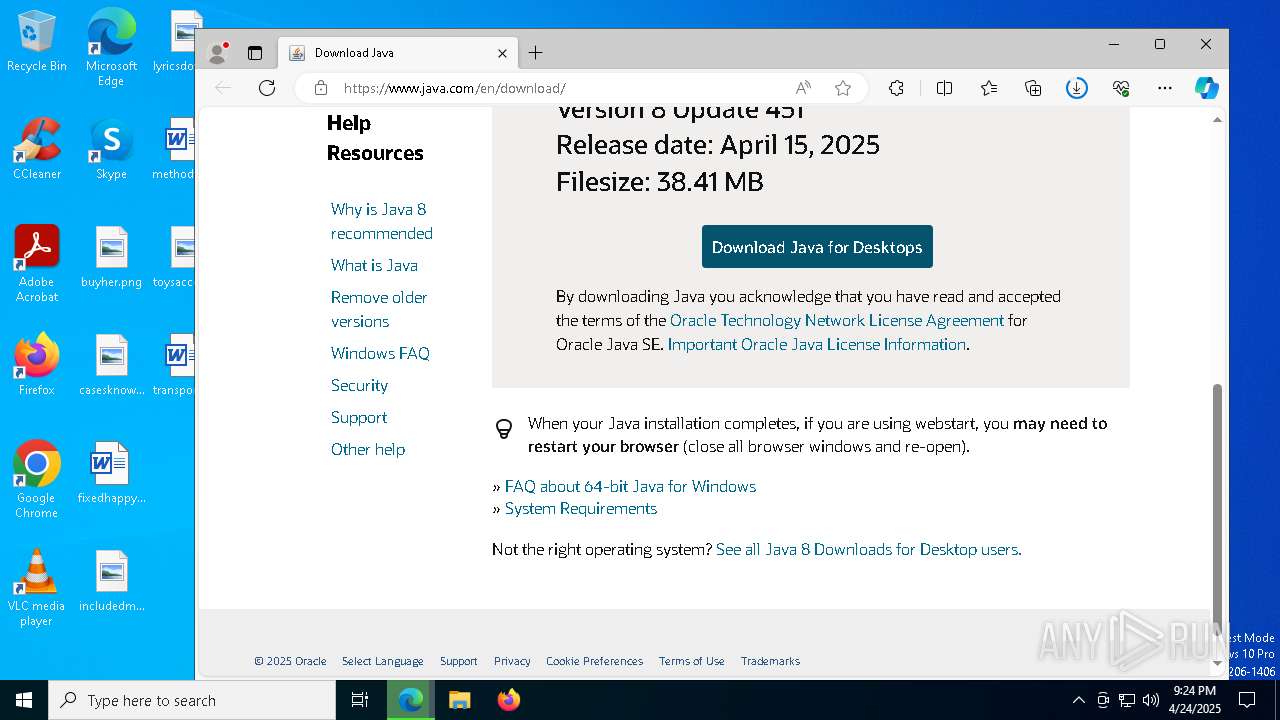Select the Skype desktop icon
This screenshot has height=720, width=1280.
(111, 150)
